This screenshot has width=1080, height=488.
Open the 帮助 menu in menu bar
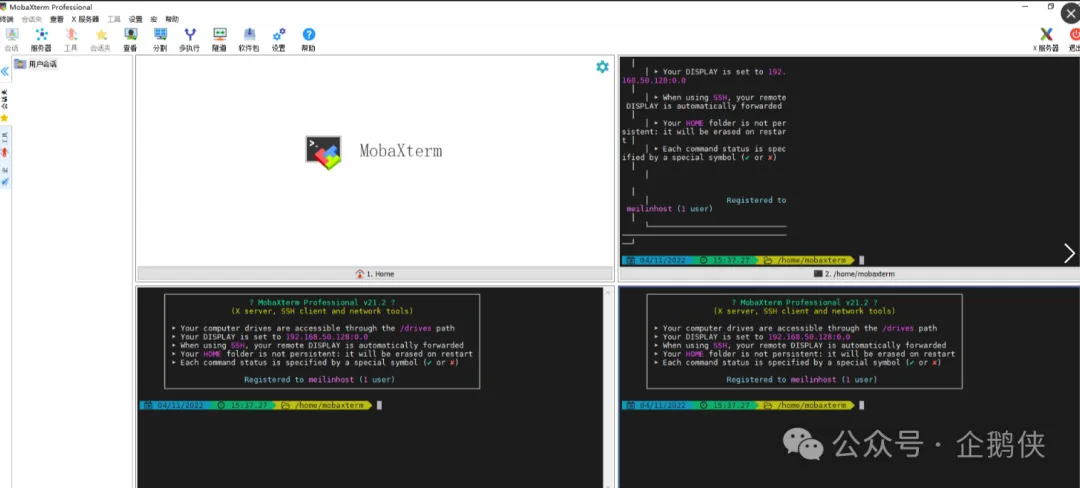tap(172, 19)
